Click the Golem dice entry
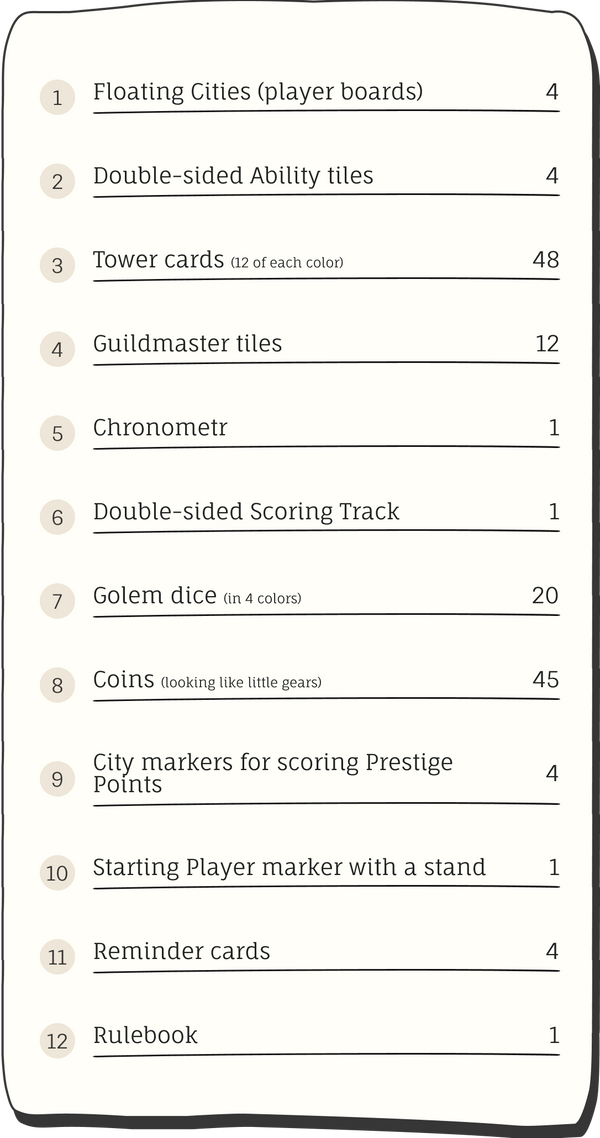Image resolution: width=600 pixels, height=1138 pixels. [197, 596]
